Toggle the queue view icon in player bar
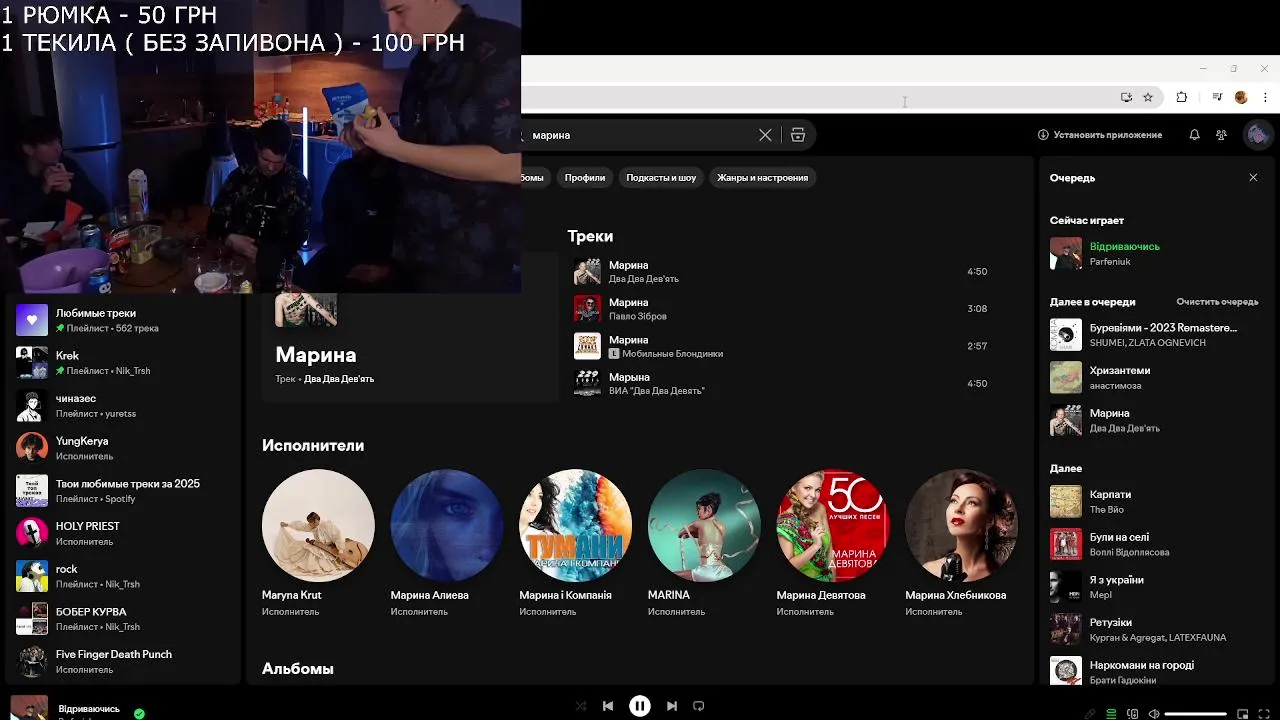Viewport: 1280px width, 720px height. pyautogui.click(x=1111, y=714)
